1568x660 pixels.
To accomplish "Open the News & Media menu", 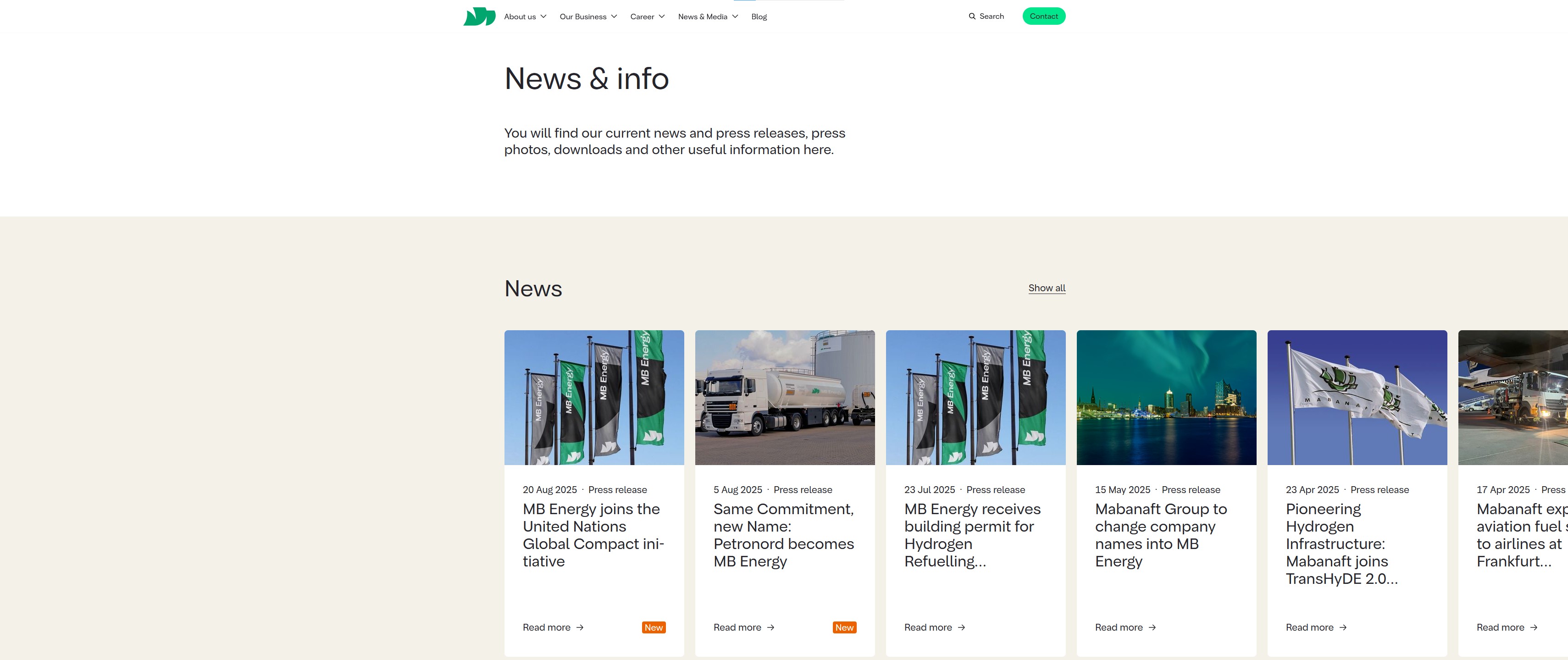I will [703, 17].
